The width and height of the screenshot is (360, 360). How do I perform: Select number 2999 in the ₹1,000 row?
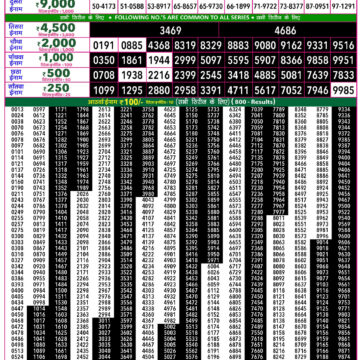(185, 60)
